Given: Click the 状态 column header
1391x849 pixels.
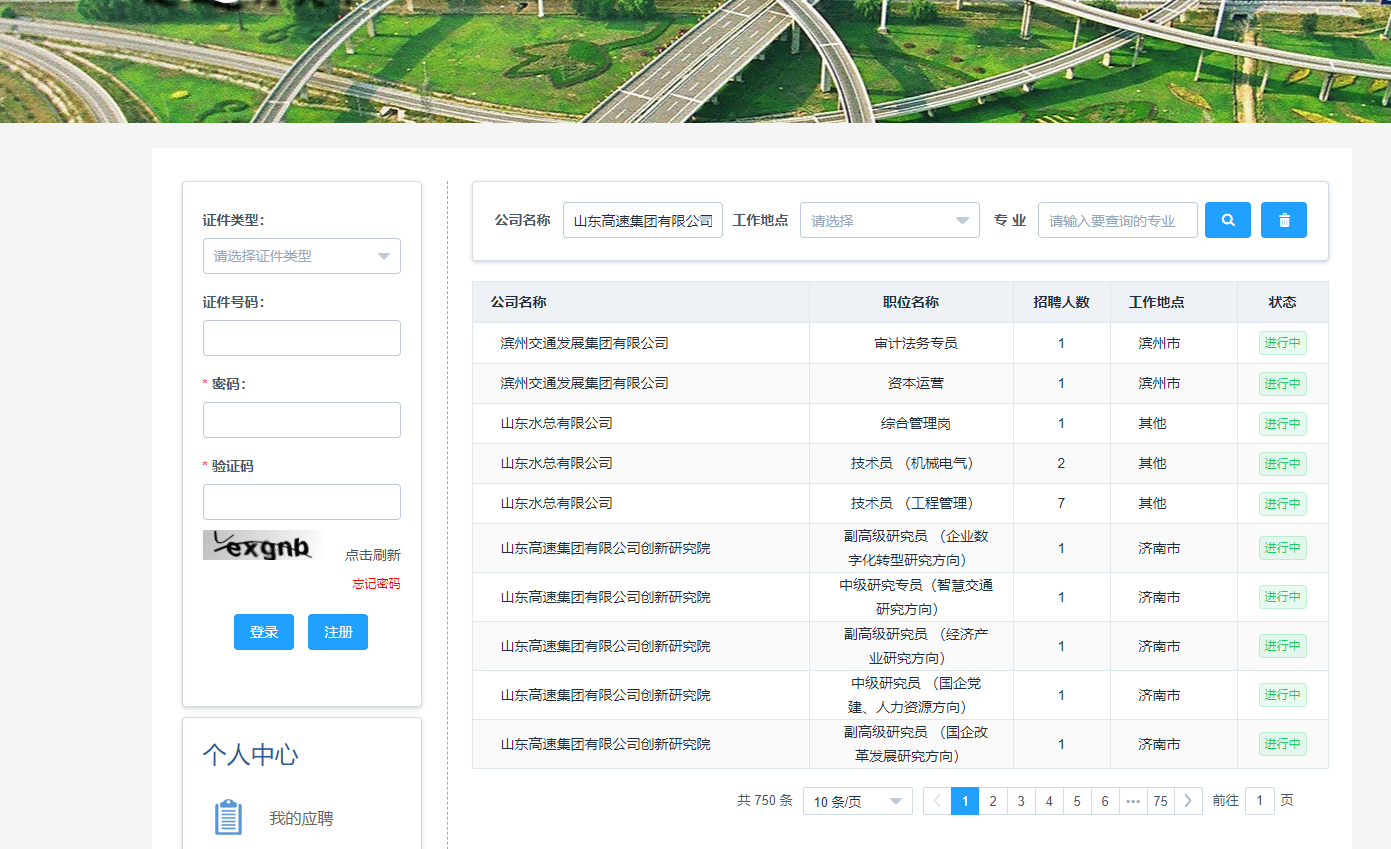Looking at the screenshot, I should 1283,302.
